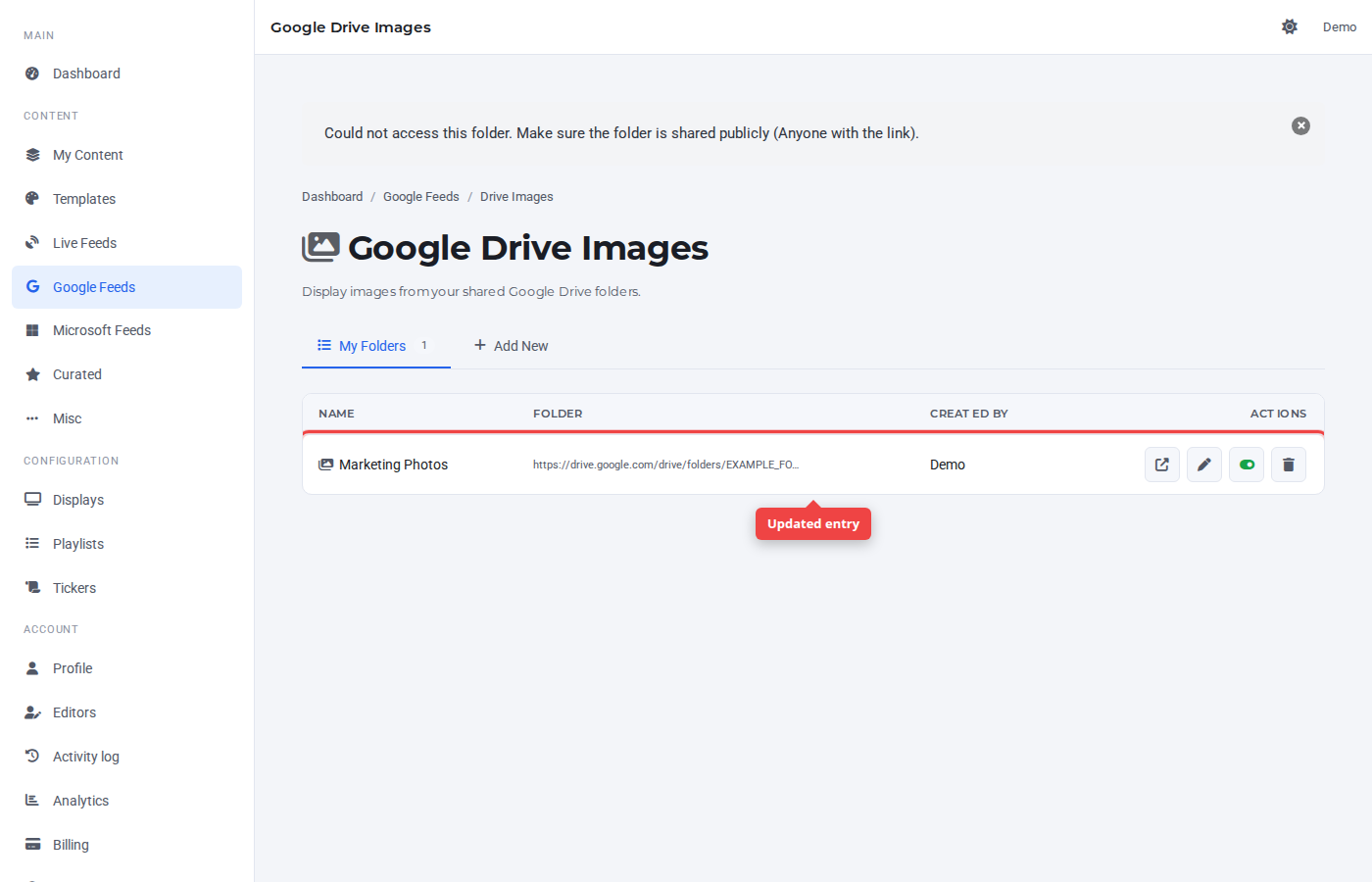Go to Editors page

coord(126,712)
